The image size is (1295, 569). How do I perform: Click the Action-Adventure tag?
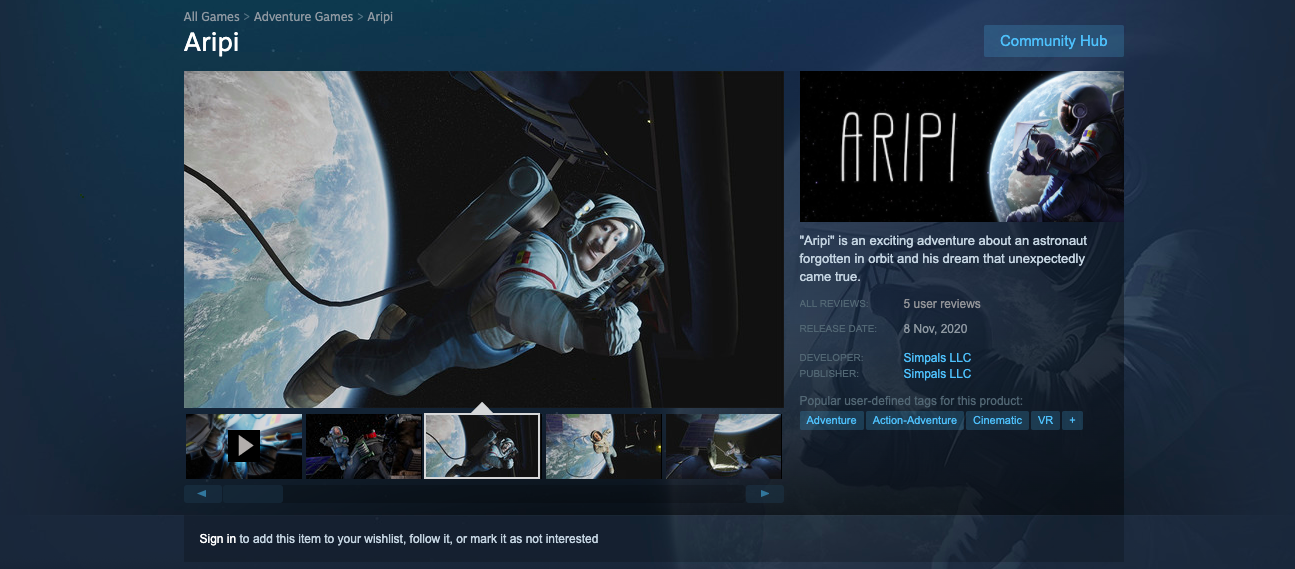point(914,420)
